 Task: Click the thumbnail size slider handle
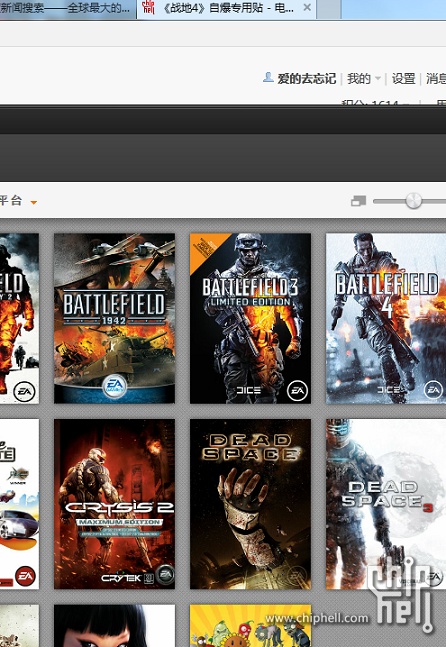(x=413, y=201)
